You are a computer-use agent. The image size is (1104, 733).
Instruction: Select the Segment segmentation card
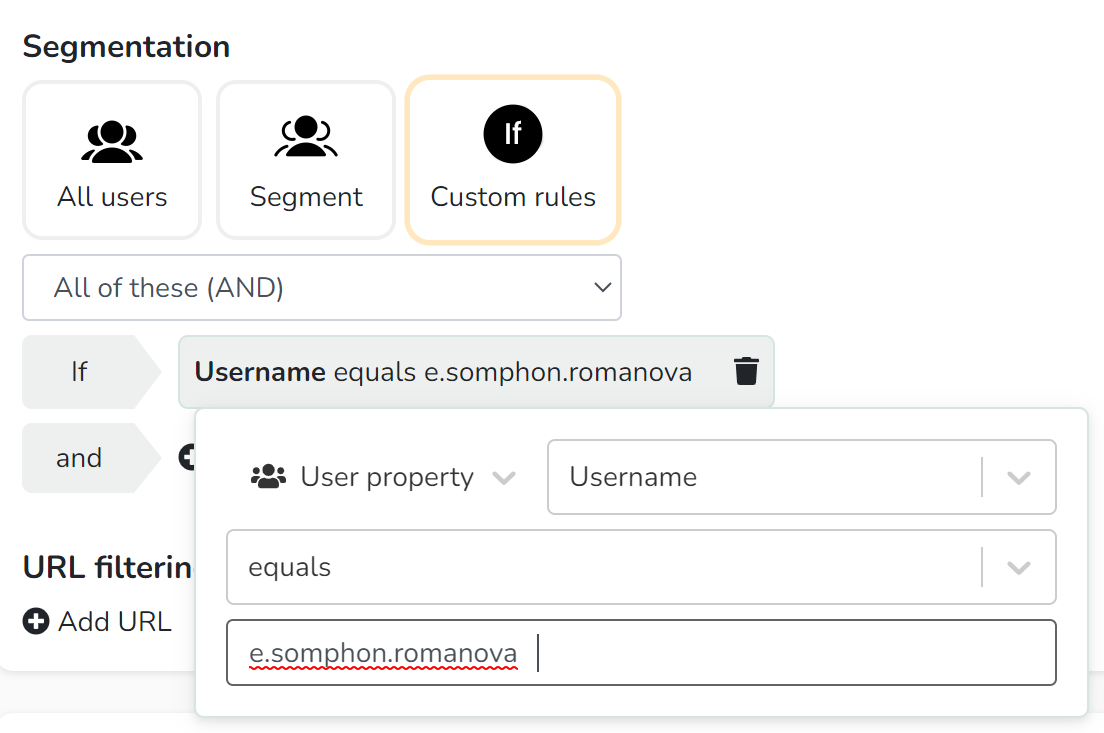pos(306,160)
